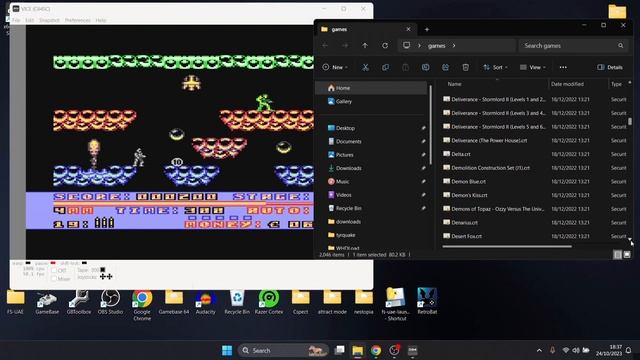Open the Recycle Bin desktop icon
This screenshot has width=640, height=360.
237,301
